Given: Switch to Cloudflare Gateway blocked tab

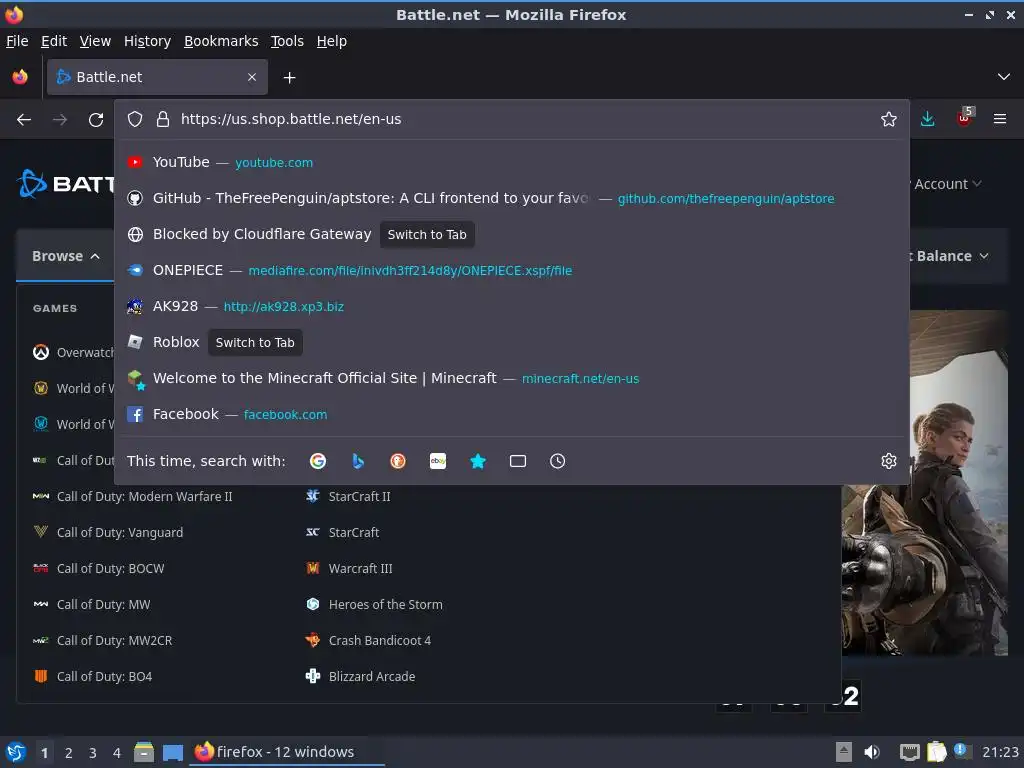Looking at the screenshot, I should [511, 234].
